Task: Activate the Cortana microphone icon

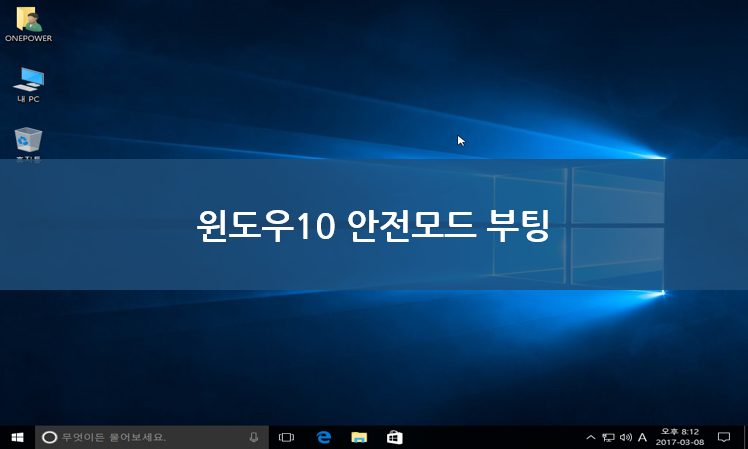Action: click(x=254, y=437)
